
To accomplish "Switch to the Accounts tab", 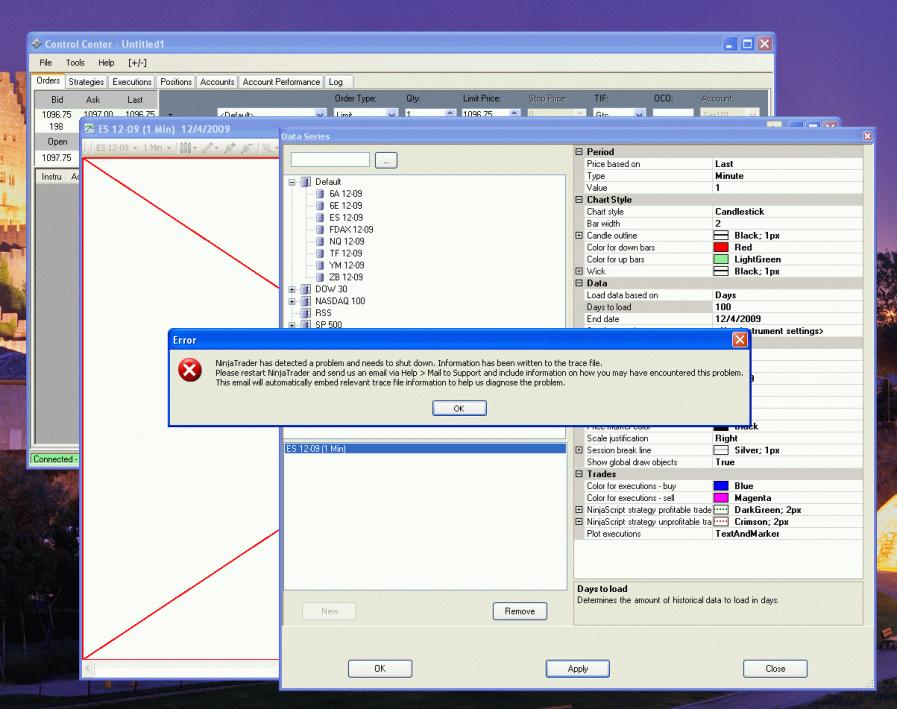I will tap(217, 82).
